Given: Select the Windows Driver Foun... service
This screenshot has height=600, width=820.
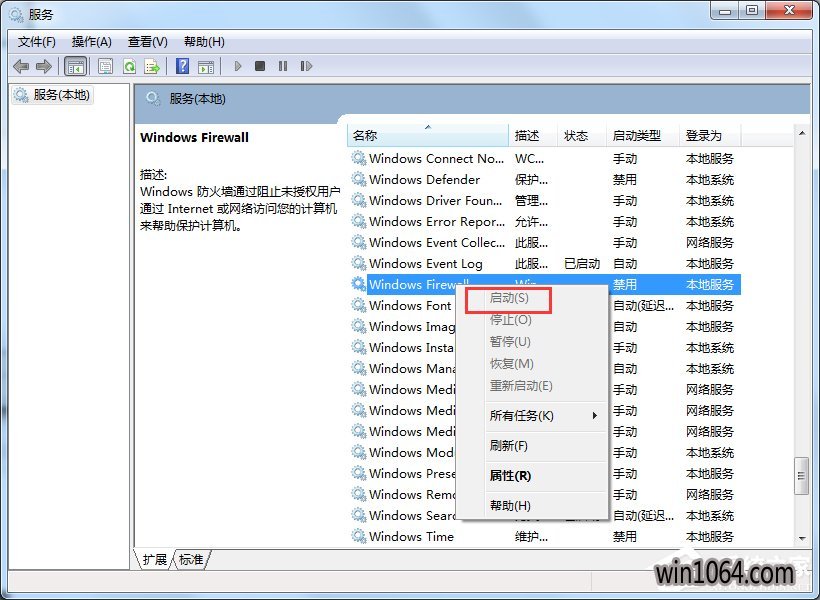Looking at the screenshot, I should coord(544,200).
